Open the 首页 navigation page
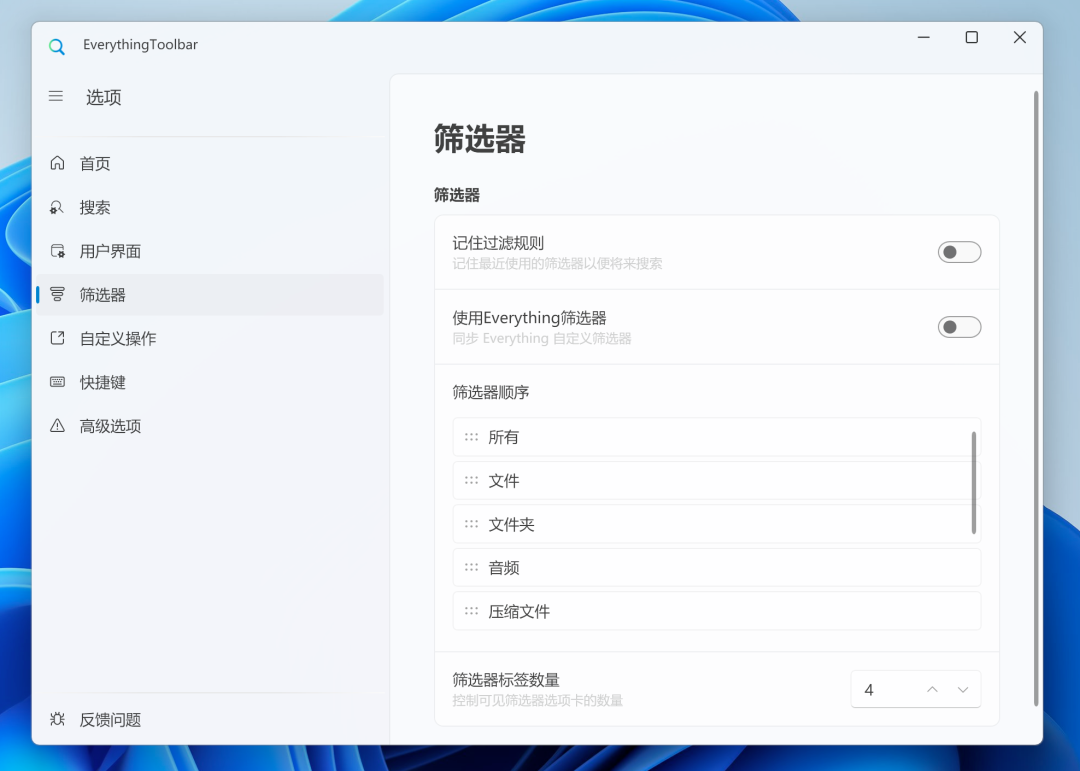The image size is (1080, 771). (210, 163)
